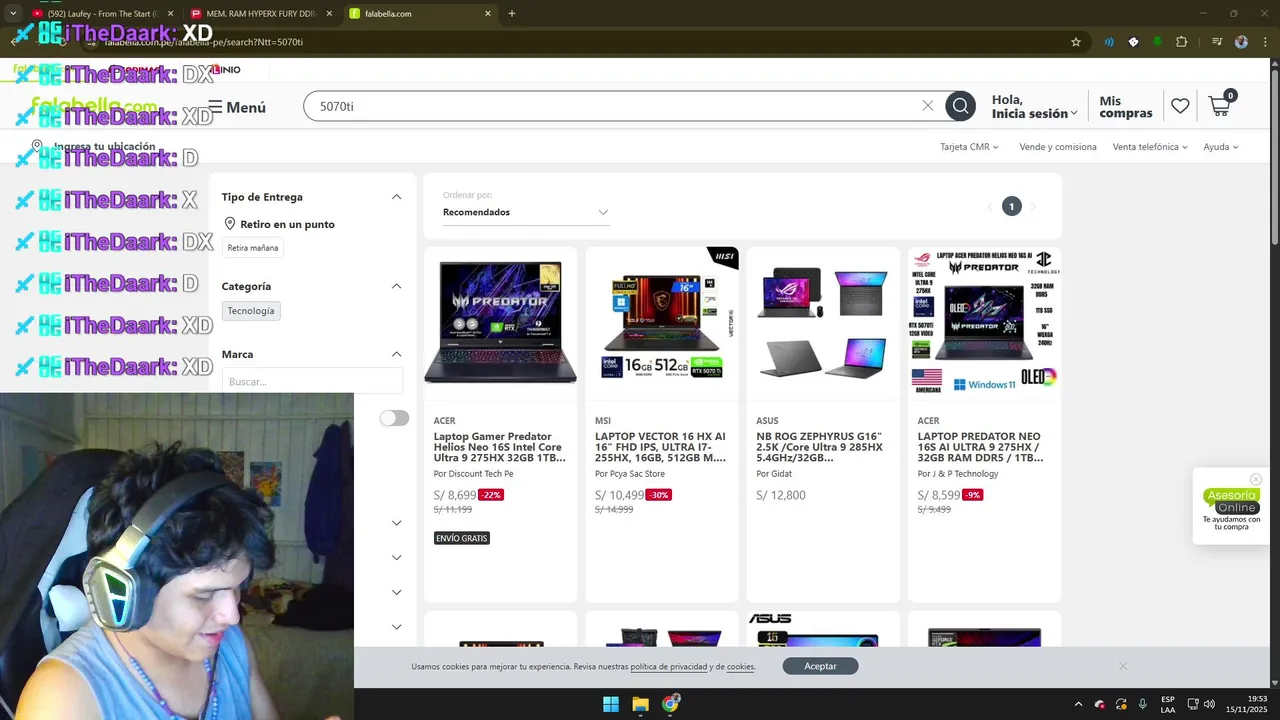Click the Marca Buscar input field
The image size is (1280, 720).
click(312, 381)
